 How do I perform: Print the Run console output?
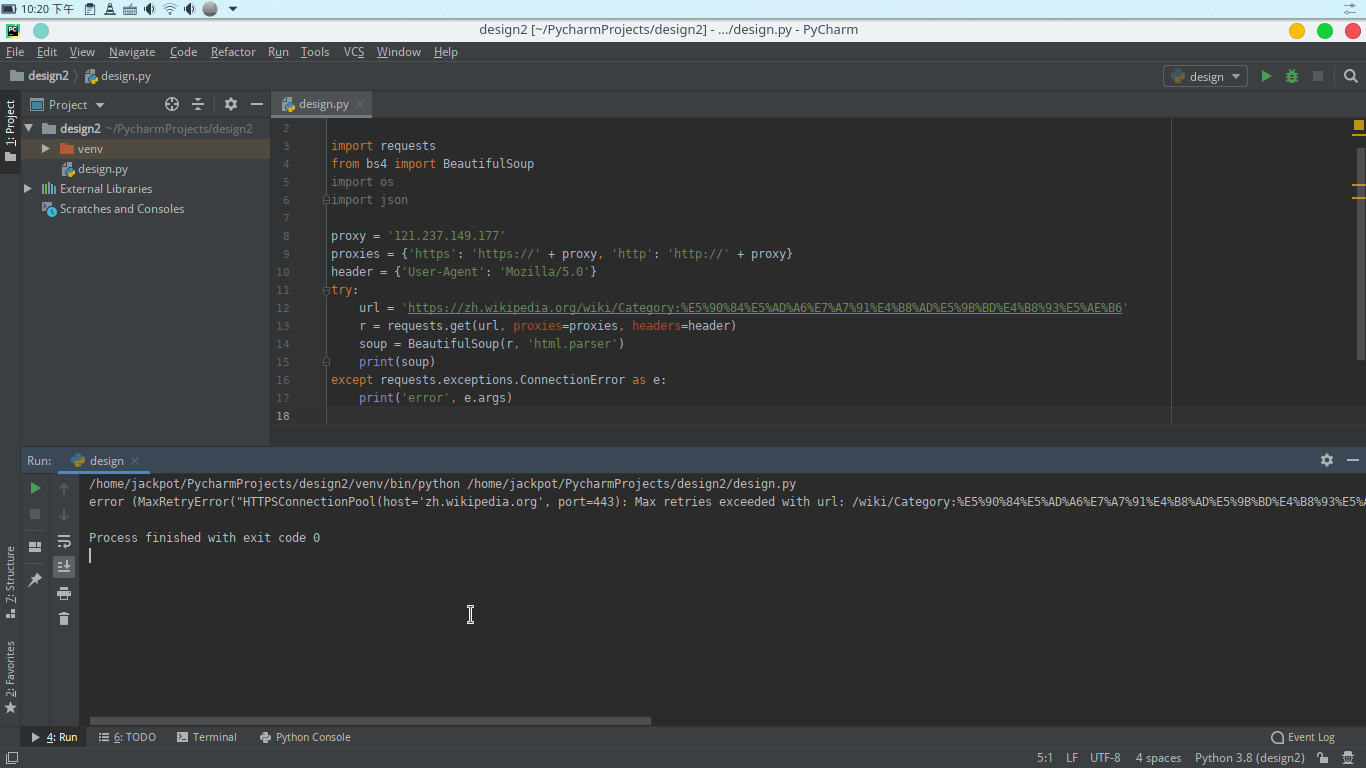pos(64,593)
